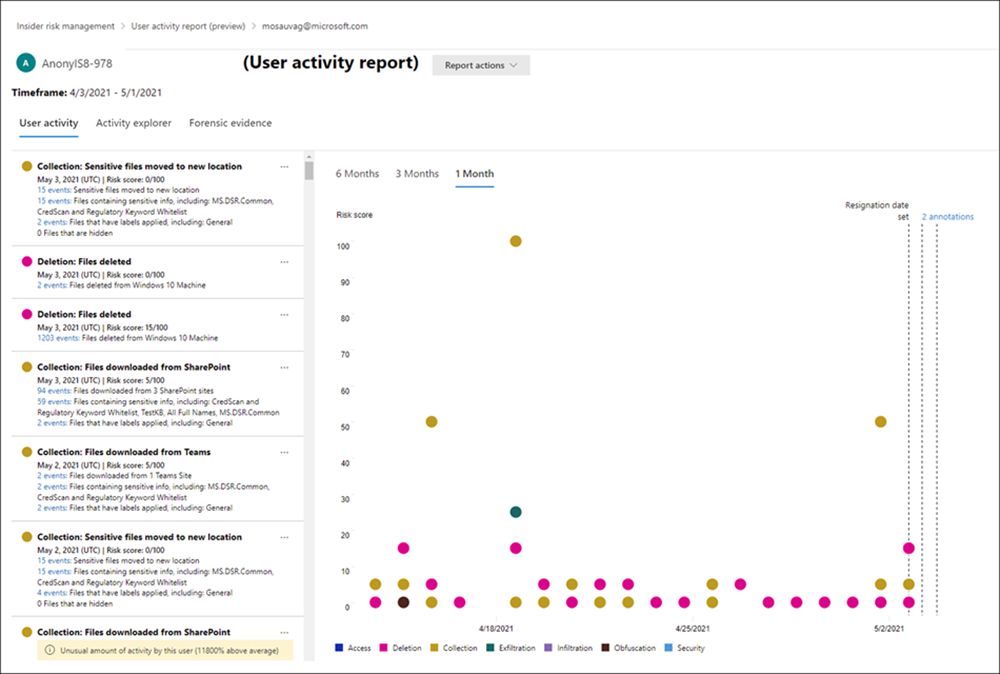Select the risk score 100 data point on chart
The image size is (1000, 674).
pyautogui.click(x=516, y=241)
